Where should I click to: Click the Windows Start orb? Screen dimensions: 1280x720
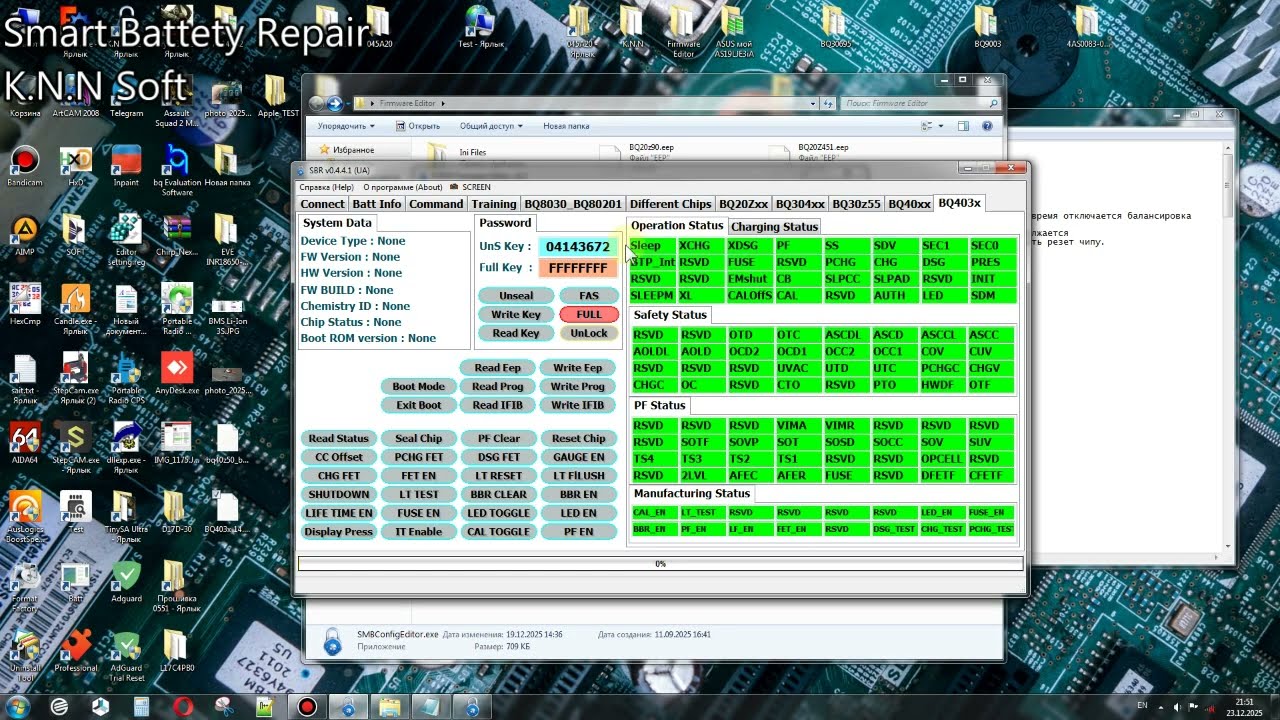click(x=18, y=707)
